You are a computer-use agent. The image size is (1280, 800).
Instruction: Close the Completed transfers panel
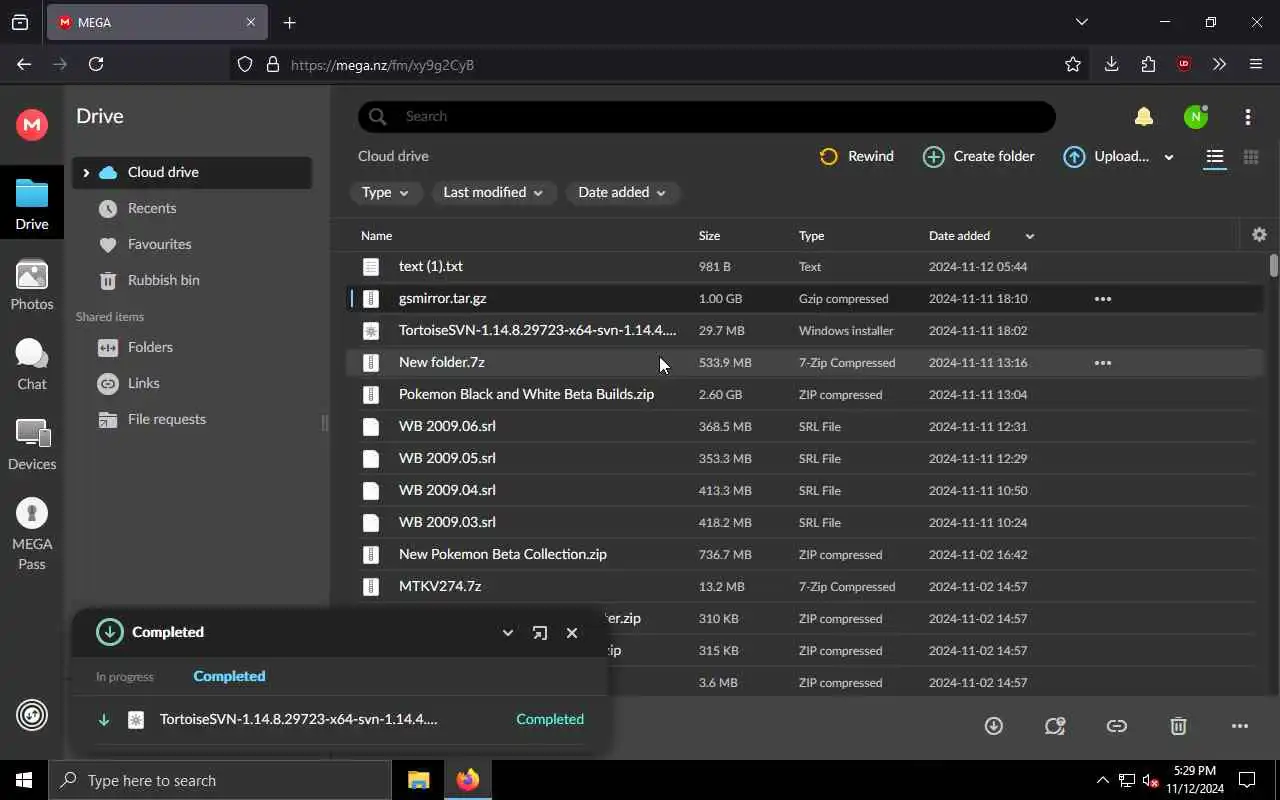tap(572, 633)
